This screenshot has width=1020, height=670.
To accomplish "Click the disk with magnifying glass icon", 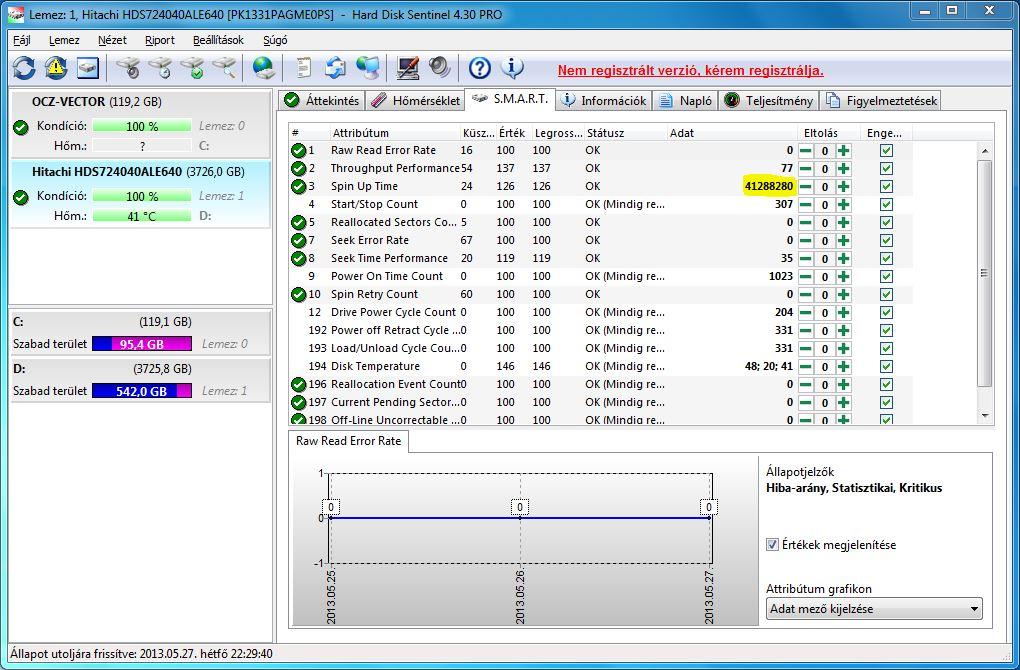I will [224, 68].
